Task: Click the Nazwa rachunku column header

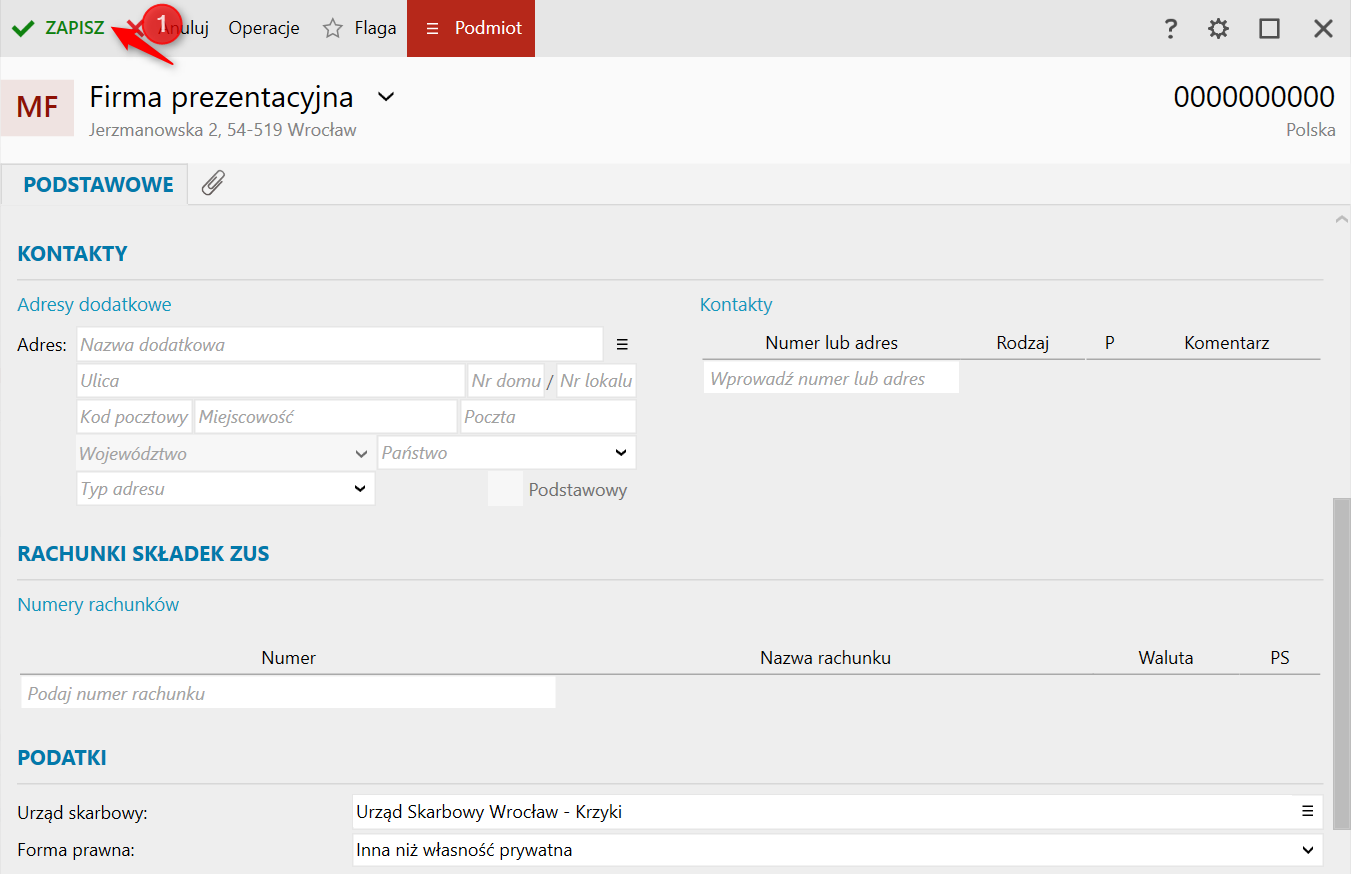Action: click(x=825, y=658)
